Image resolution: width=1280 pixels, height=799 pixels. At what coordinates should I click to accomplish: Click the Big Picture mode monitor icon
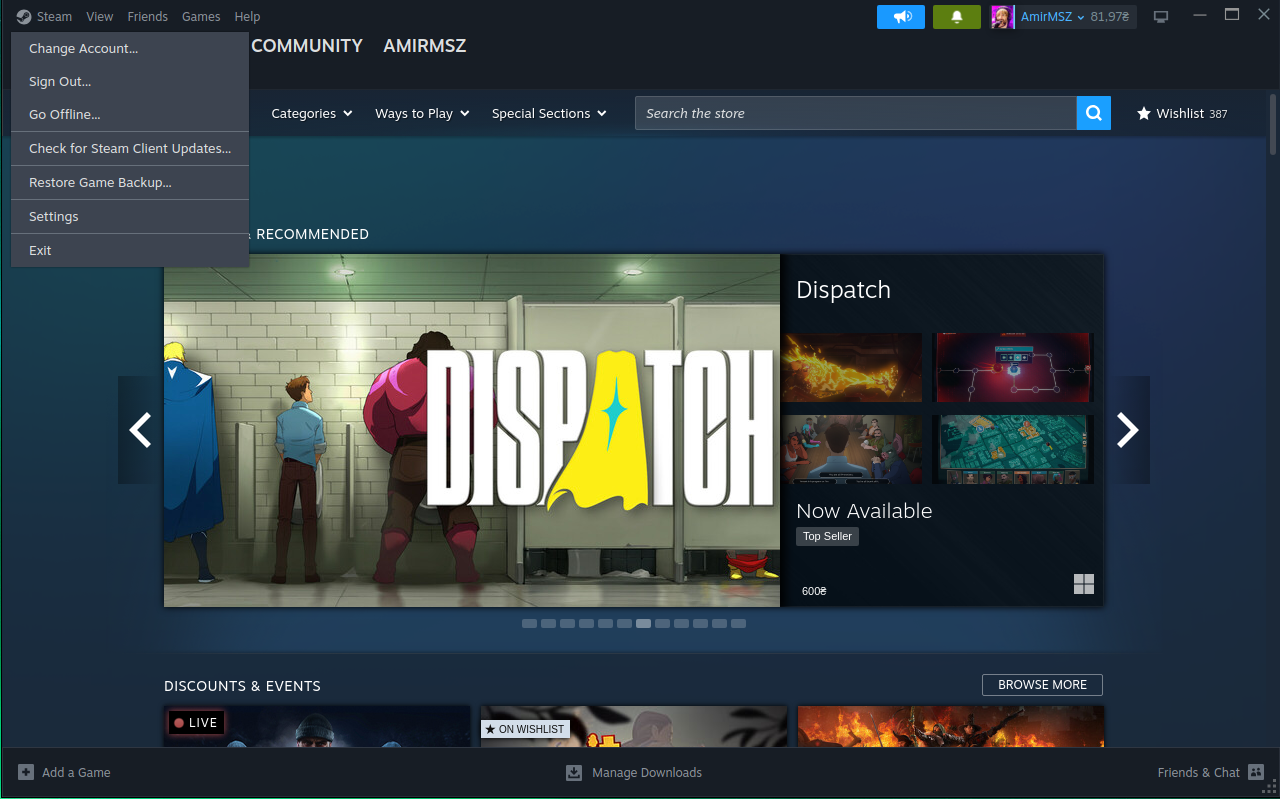[x=1161, y=17]
